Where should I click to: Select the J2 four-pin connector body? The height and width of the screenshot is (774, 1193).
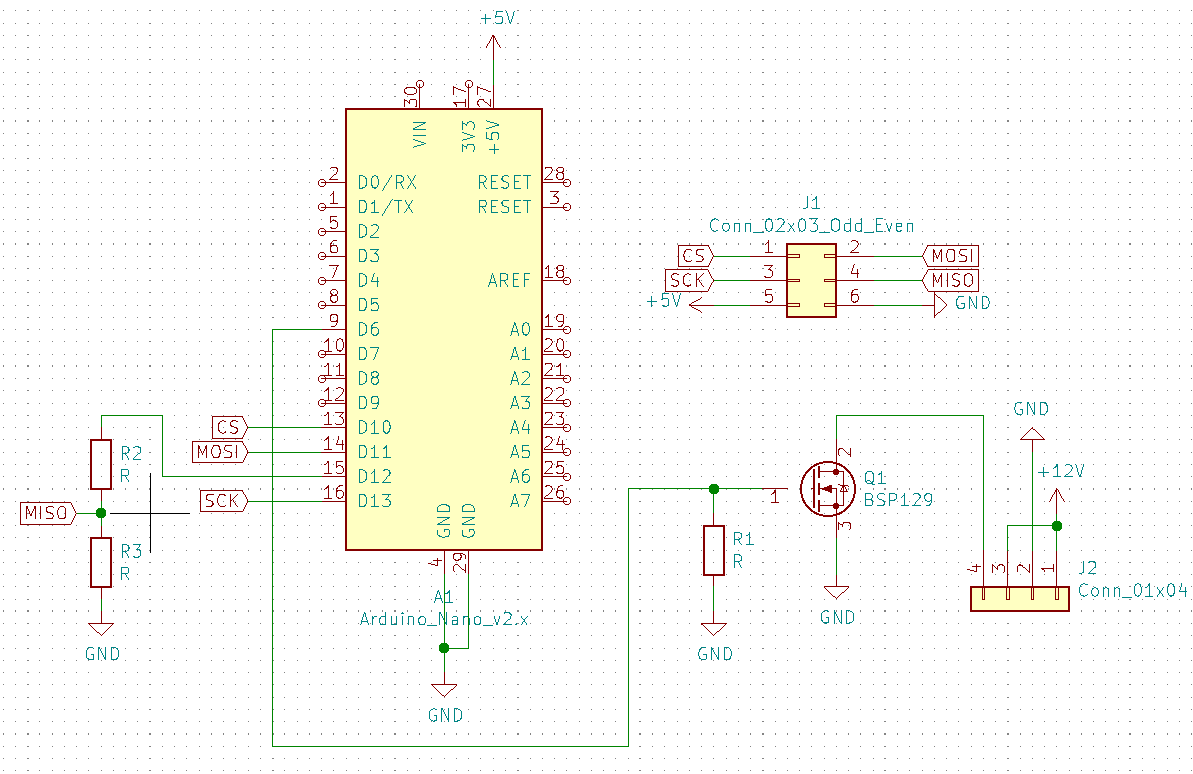coord(1020,599)
